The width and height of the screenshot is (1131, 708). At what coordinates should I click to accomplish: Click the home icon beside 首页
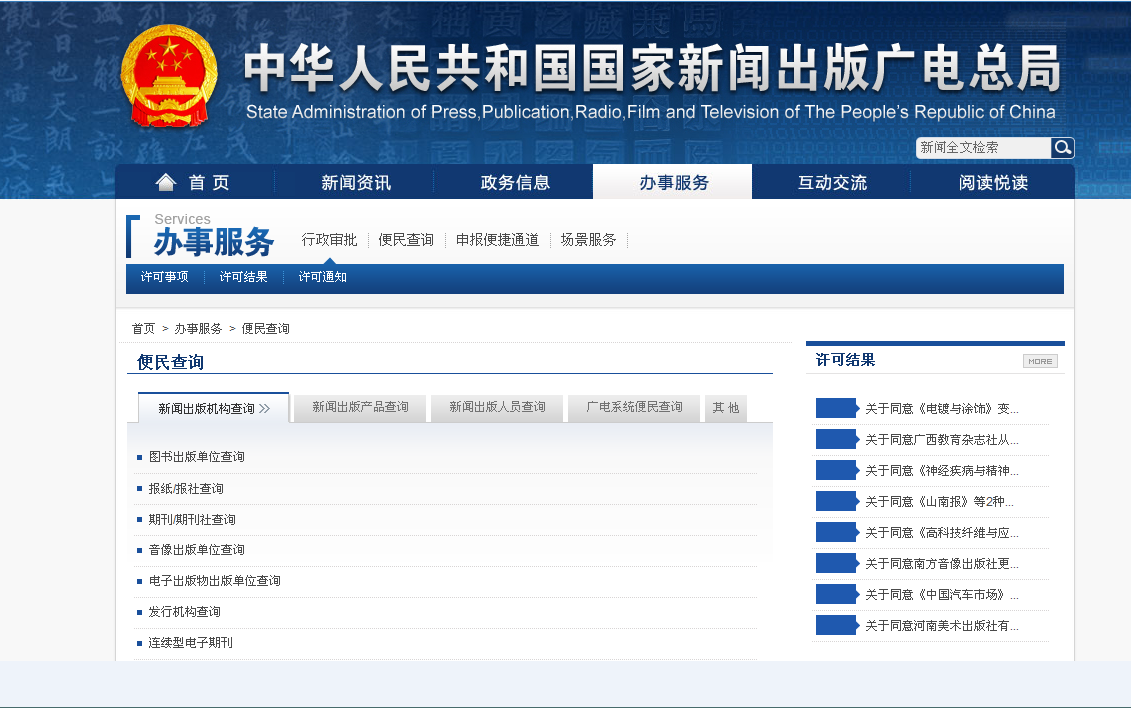pos(166,182)
